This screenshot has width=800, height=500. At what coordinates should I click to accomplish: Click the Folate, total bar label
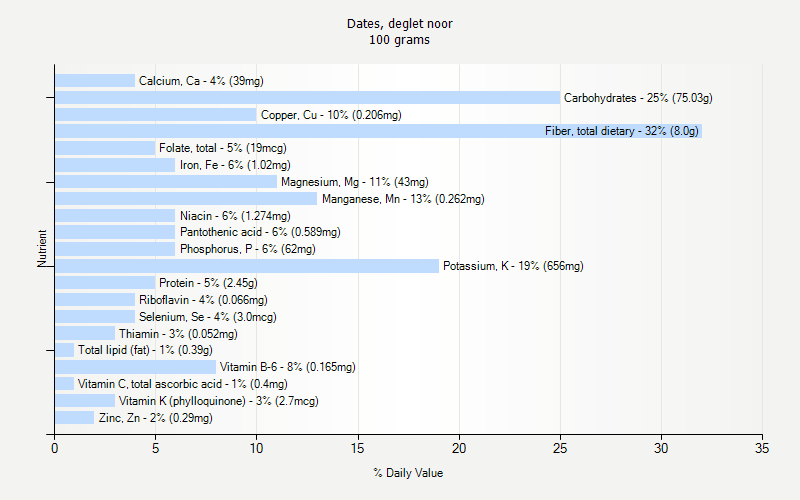click(222, 148)
